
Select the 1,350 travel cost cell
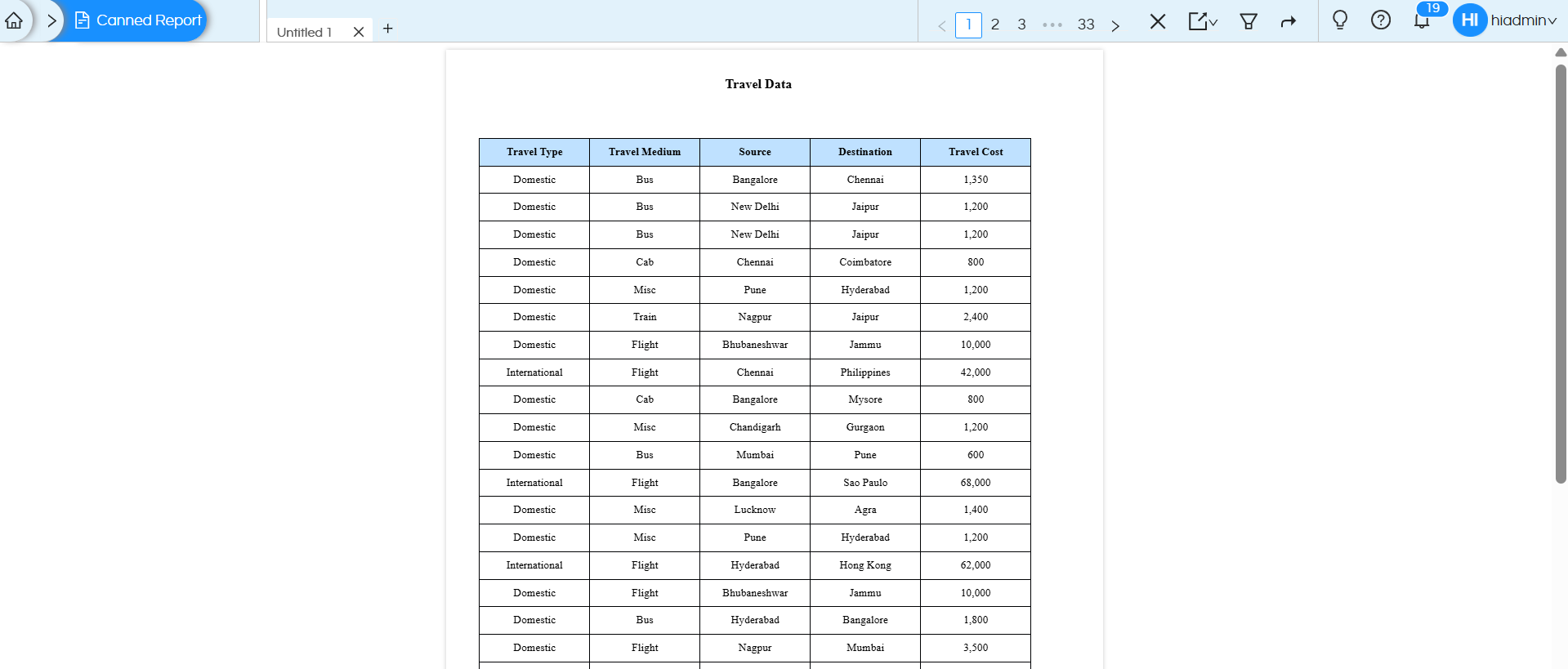coord(976,180)
